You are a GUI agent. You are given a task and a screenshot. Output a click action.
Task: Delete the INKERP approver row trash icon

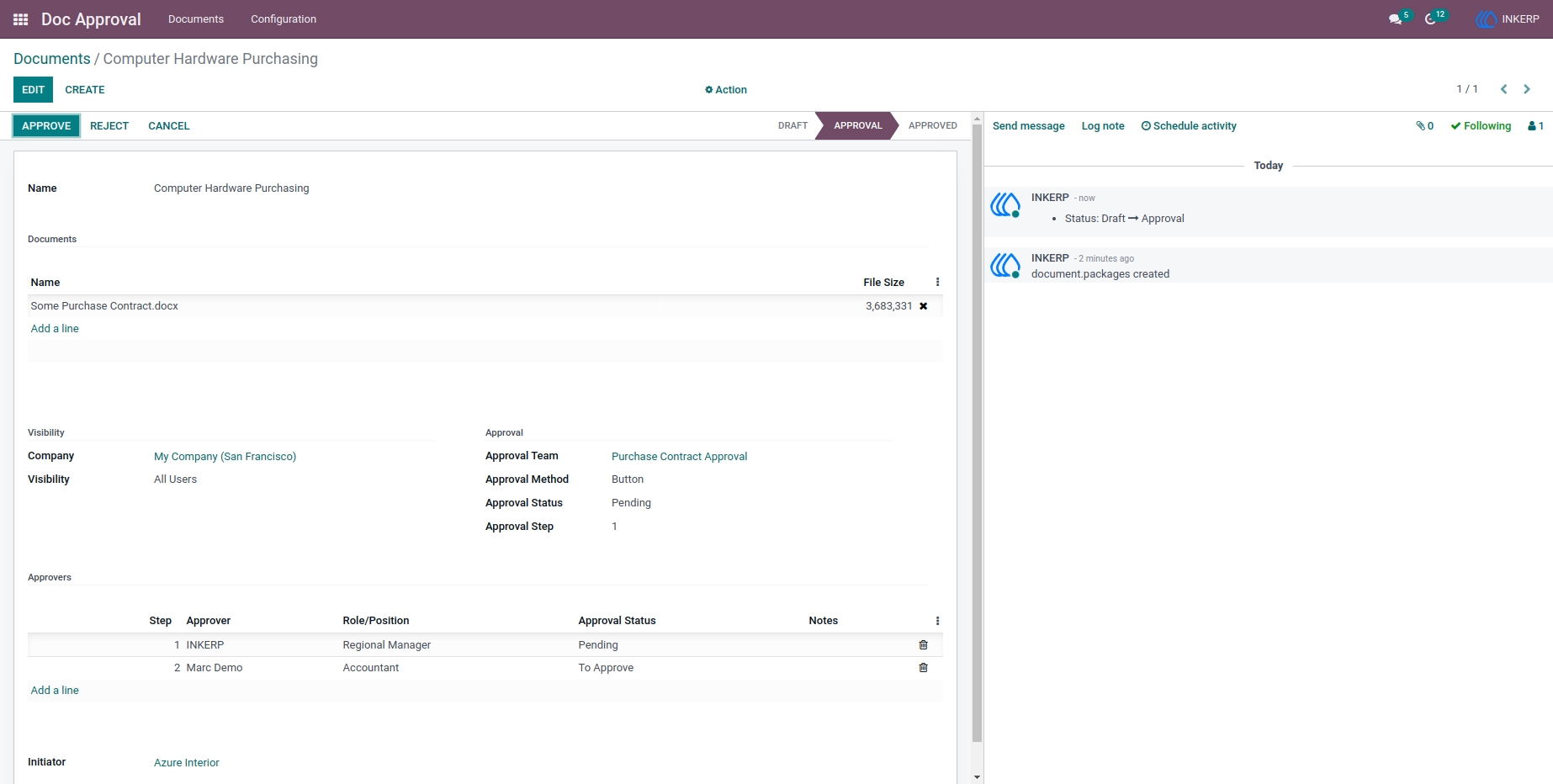pos(924,645)
